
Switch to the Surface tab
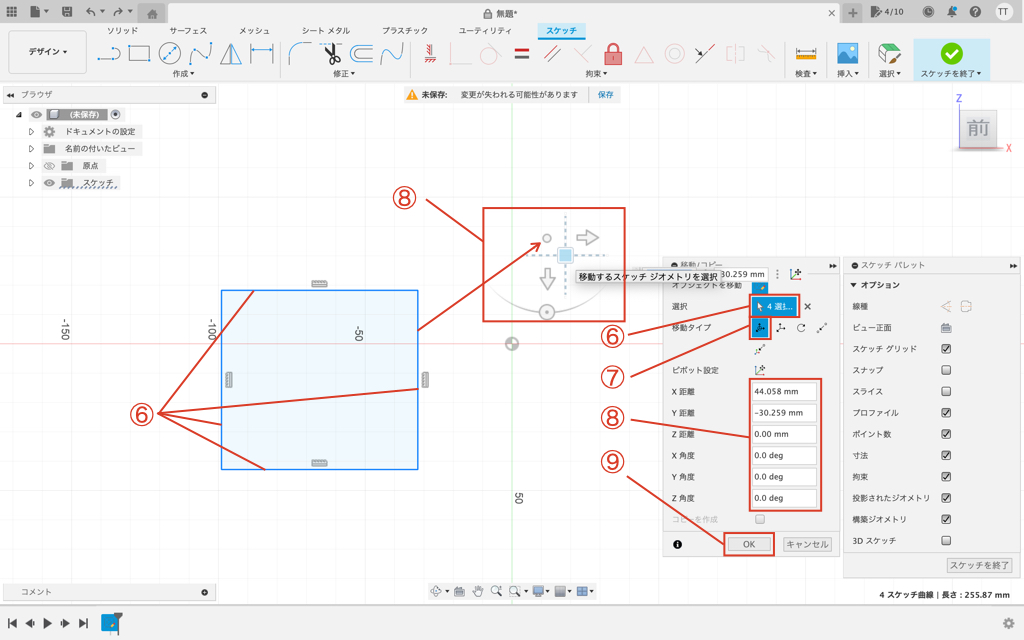point(188,31)
